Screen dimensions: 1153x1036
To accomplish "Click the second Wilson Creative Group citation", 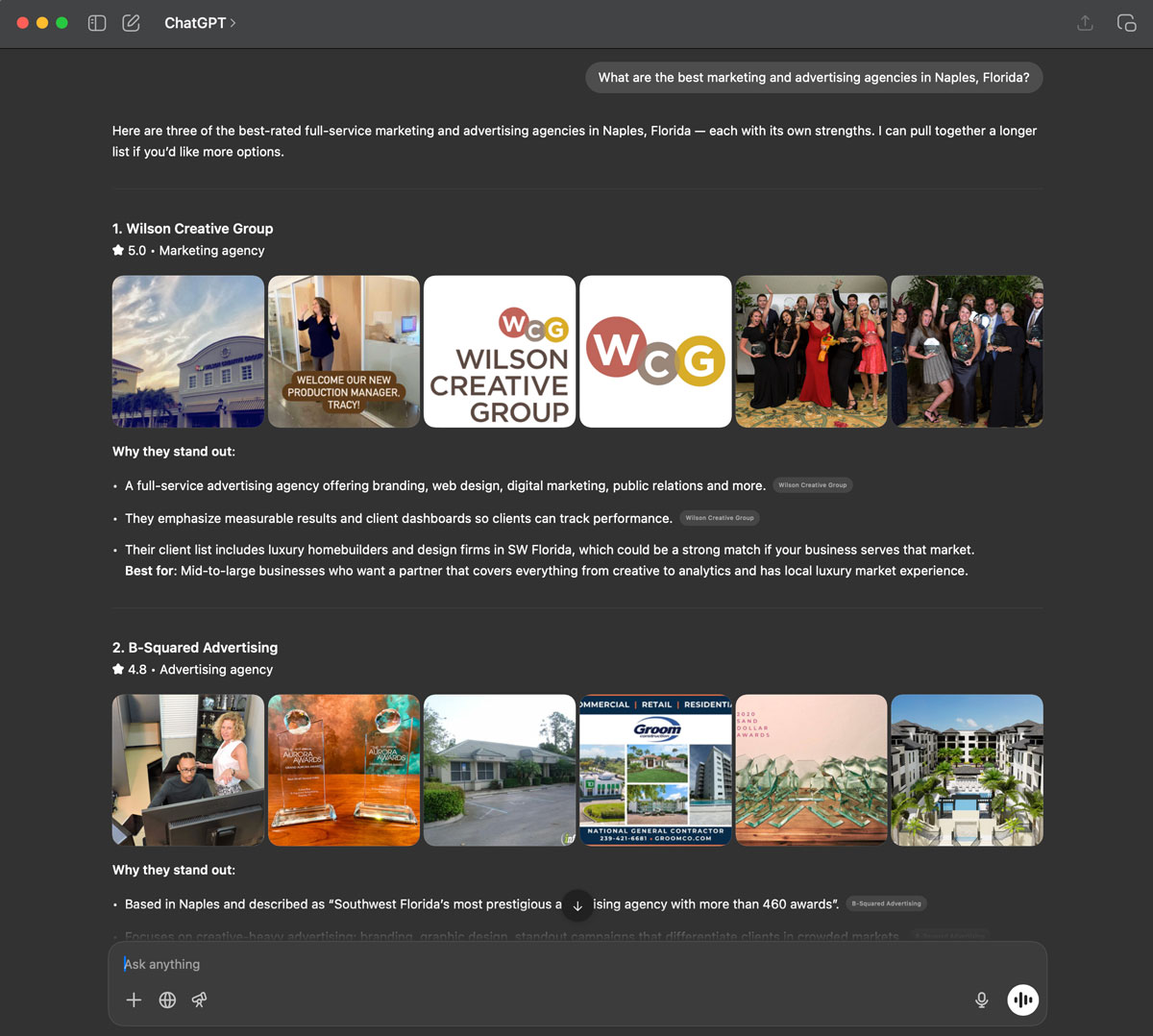I will click(x=719, y=517).
